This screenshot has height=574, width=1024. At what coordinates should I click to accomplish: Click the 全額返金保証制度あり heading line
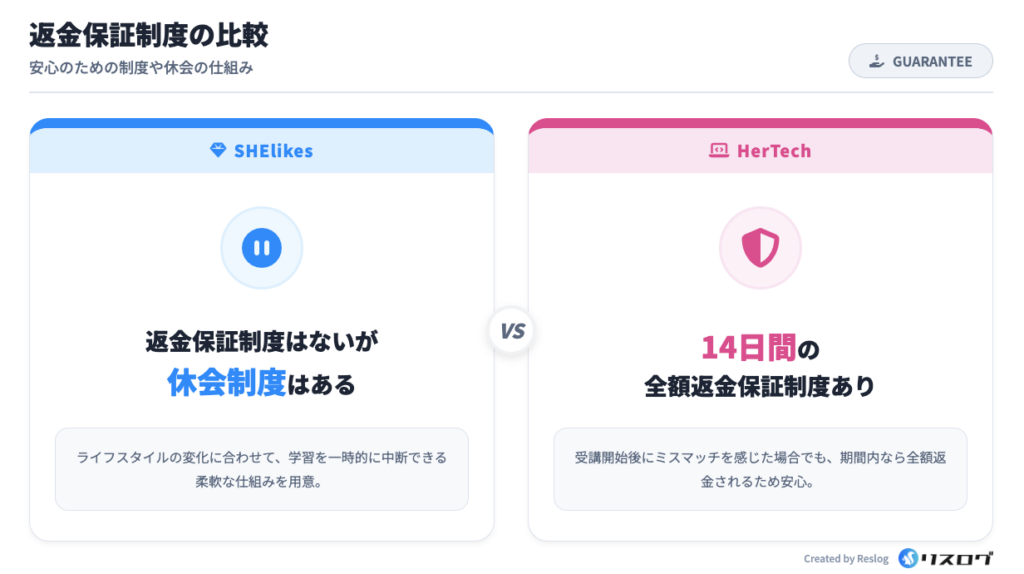[760, 387]
